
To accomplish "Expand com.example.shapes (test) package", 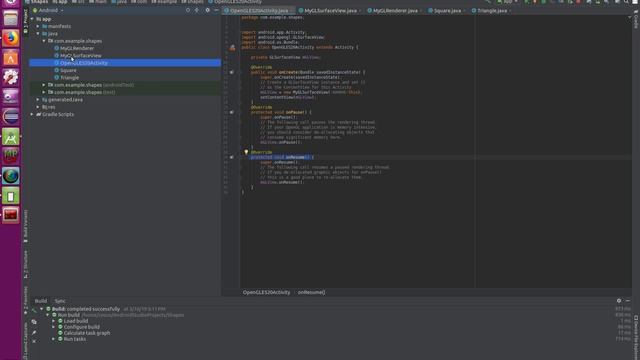I will tap(44, 92).
